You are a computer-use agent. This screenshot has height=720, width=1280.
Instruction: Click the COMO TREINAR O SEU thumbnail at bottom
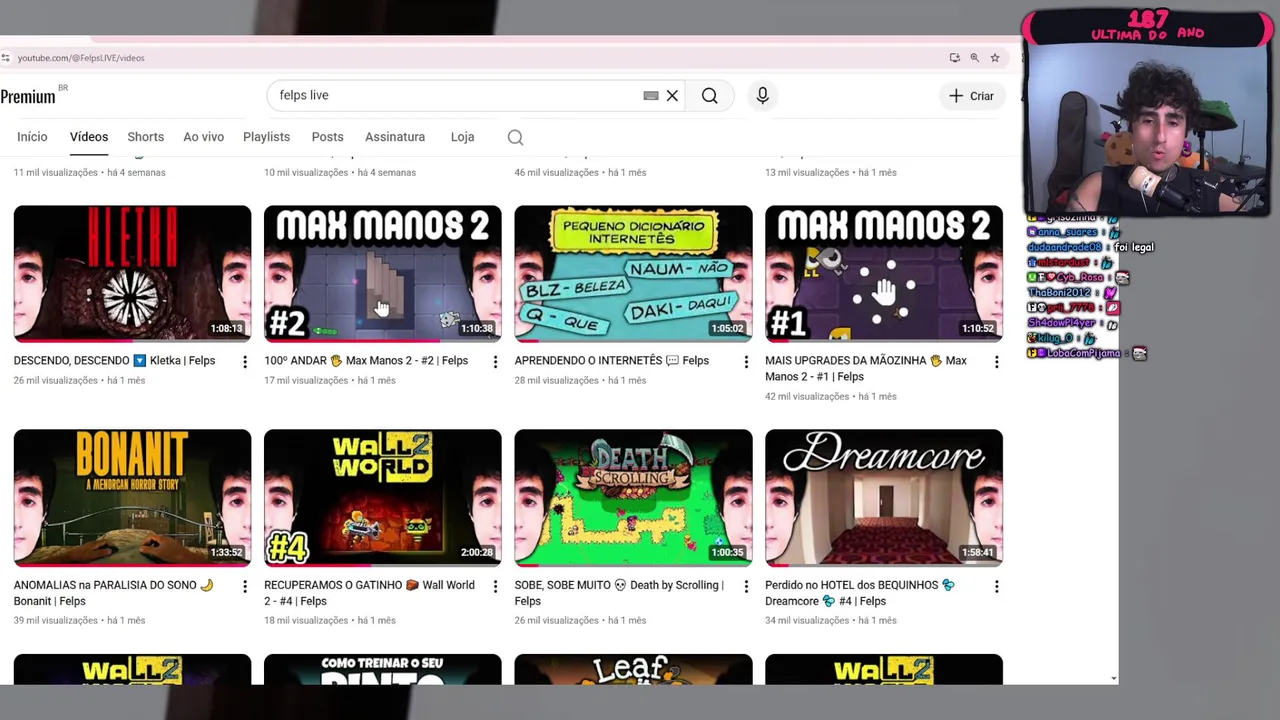pyautogui.click(x=383, y=670)
